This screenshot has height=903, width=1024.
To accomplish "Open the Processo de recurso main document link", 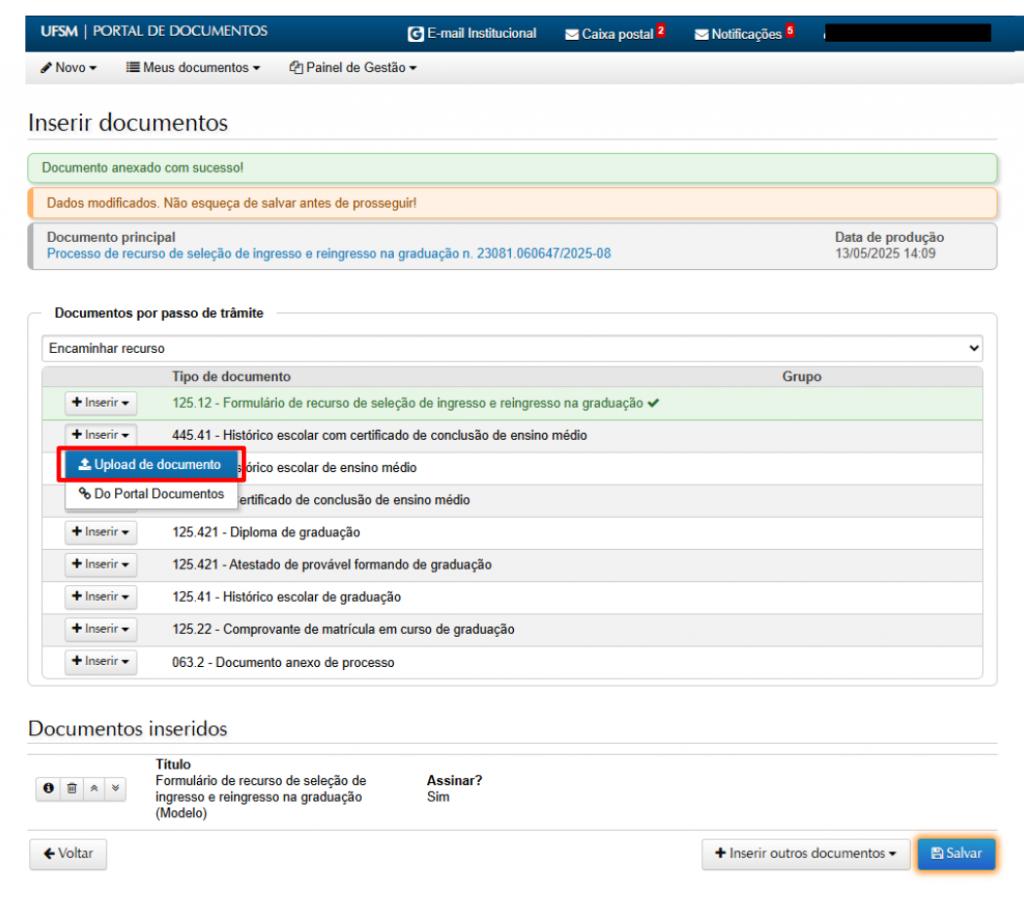I will [329, 253].
